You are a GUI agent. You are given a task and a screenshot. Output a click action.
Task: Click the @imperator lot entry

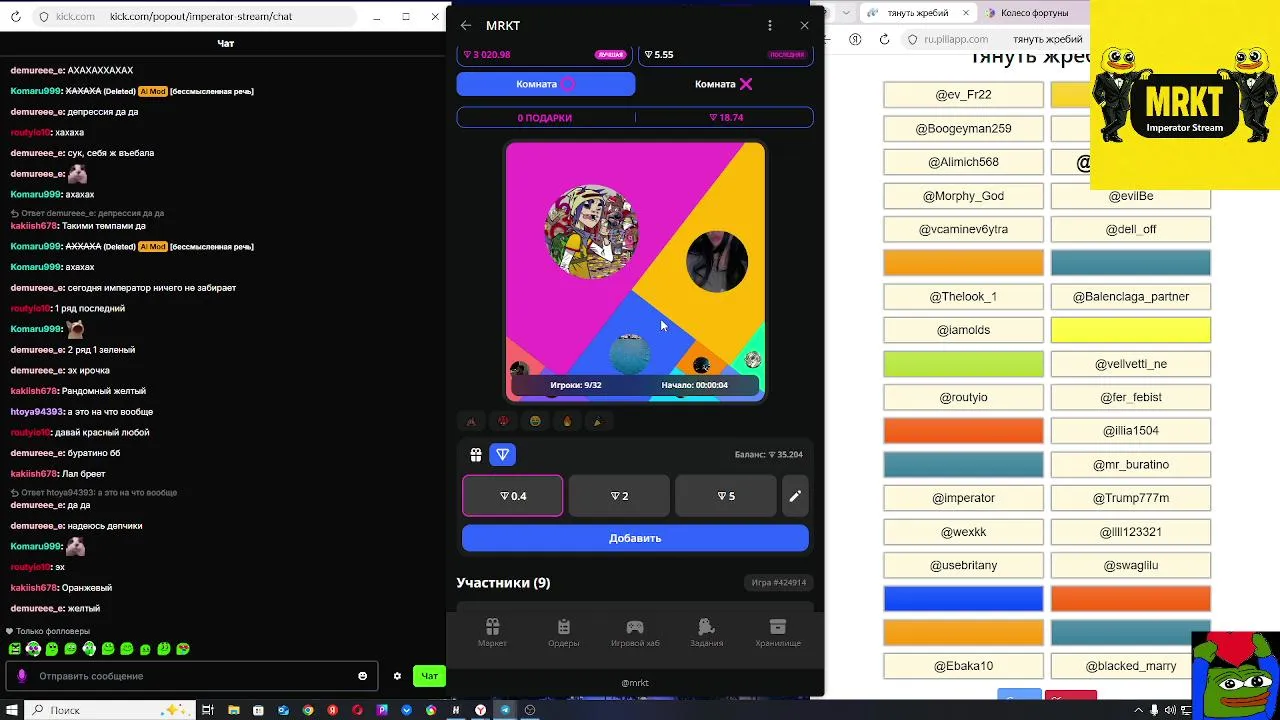963,498
